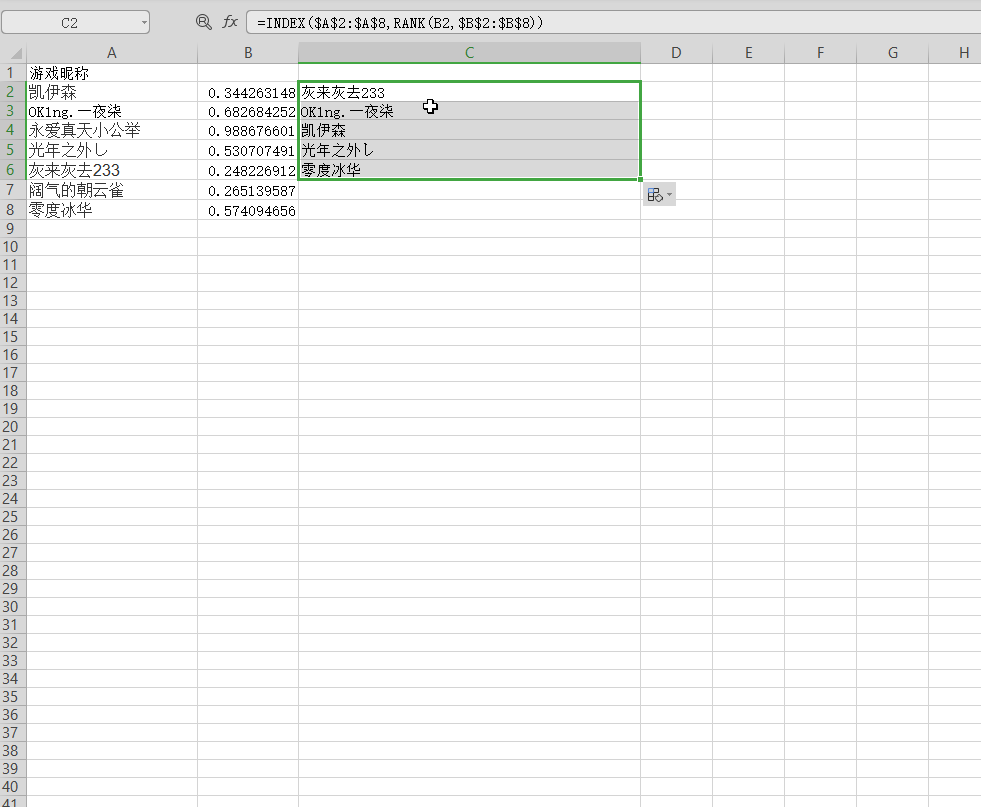Screen dimensions: 981x807
Task: Select column G header
Action: click(892, 53)
